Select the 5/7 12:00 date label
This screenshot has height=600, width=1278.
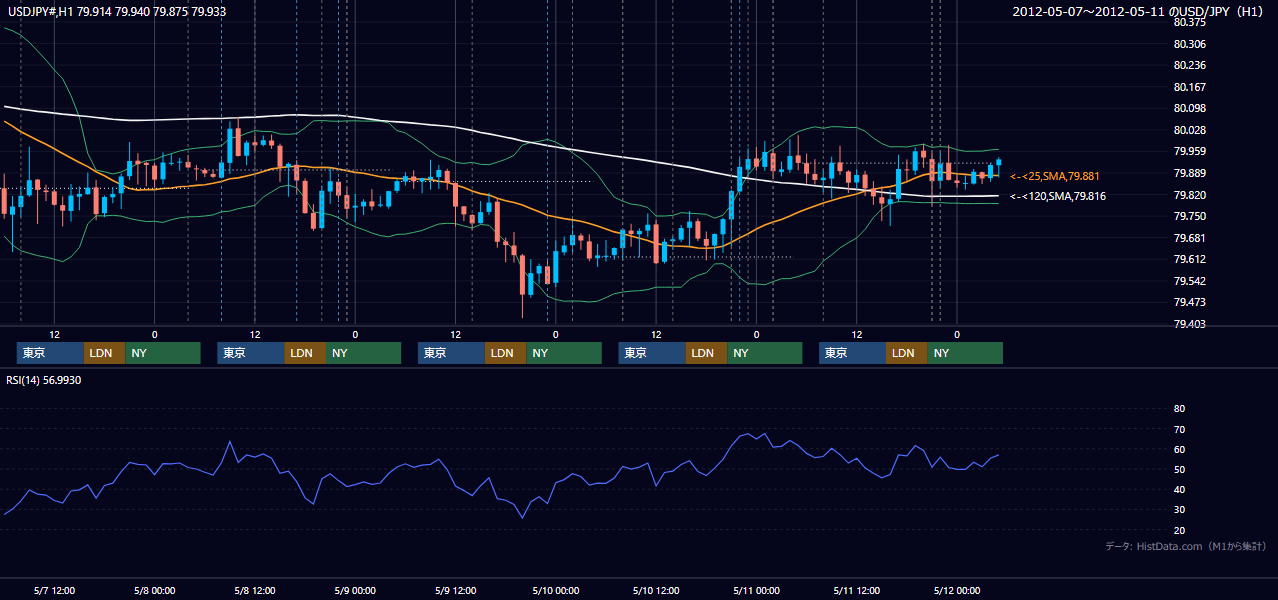[x=55, y=590]
